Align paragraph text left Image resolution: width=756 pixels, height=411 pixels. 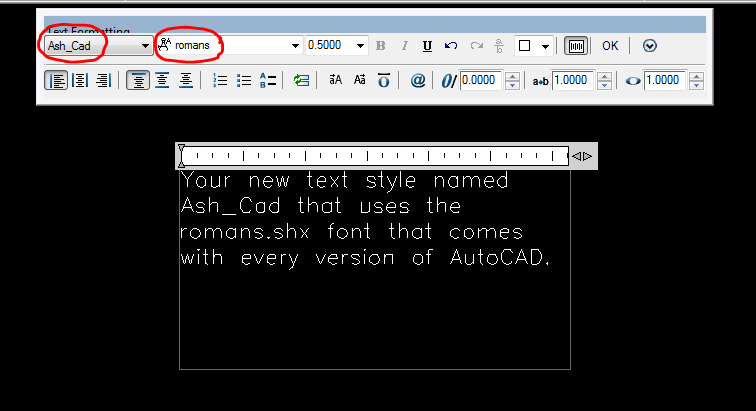pos(56,80)
